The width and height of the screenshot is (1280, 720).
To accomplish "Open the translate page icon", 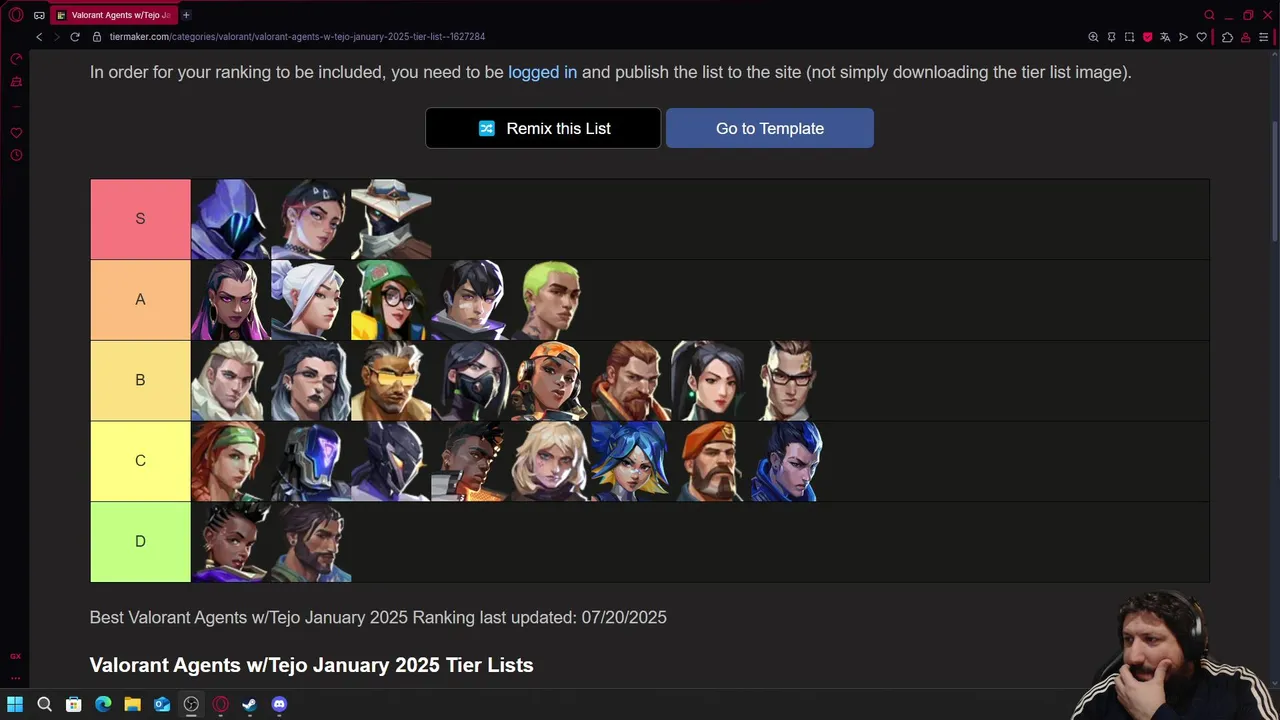I will [x=1165, y=37].
